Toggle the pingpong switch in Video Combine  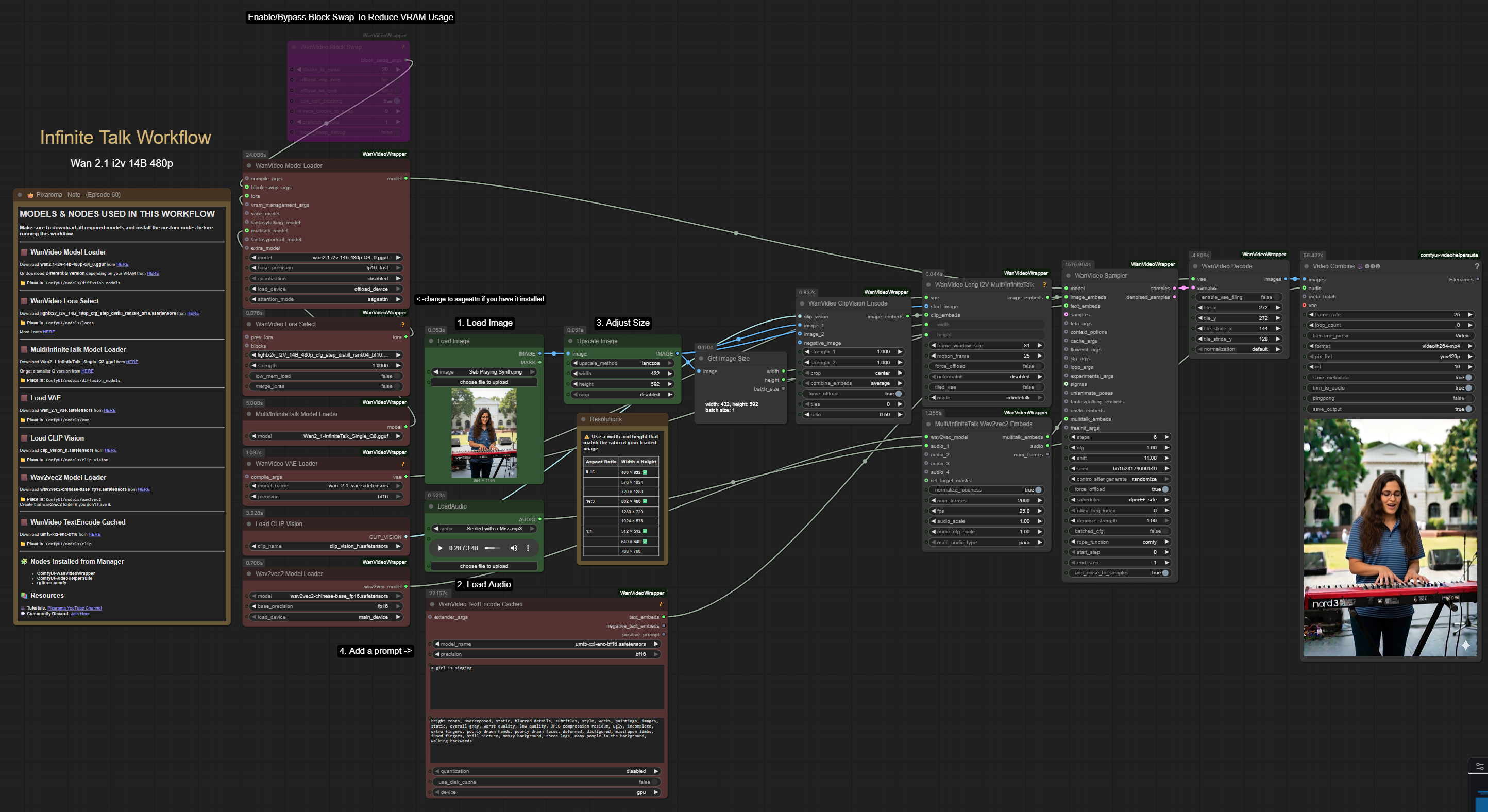(1468, 398)
